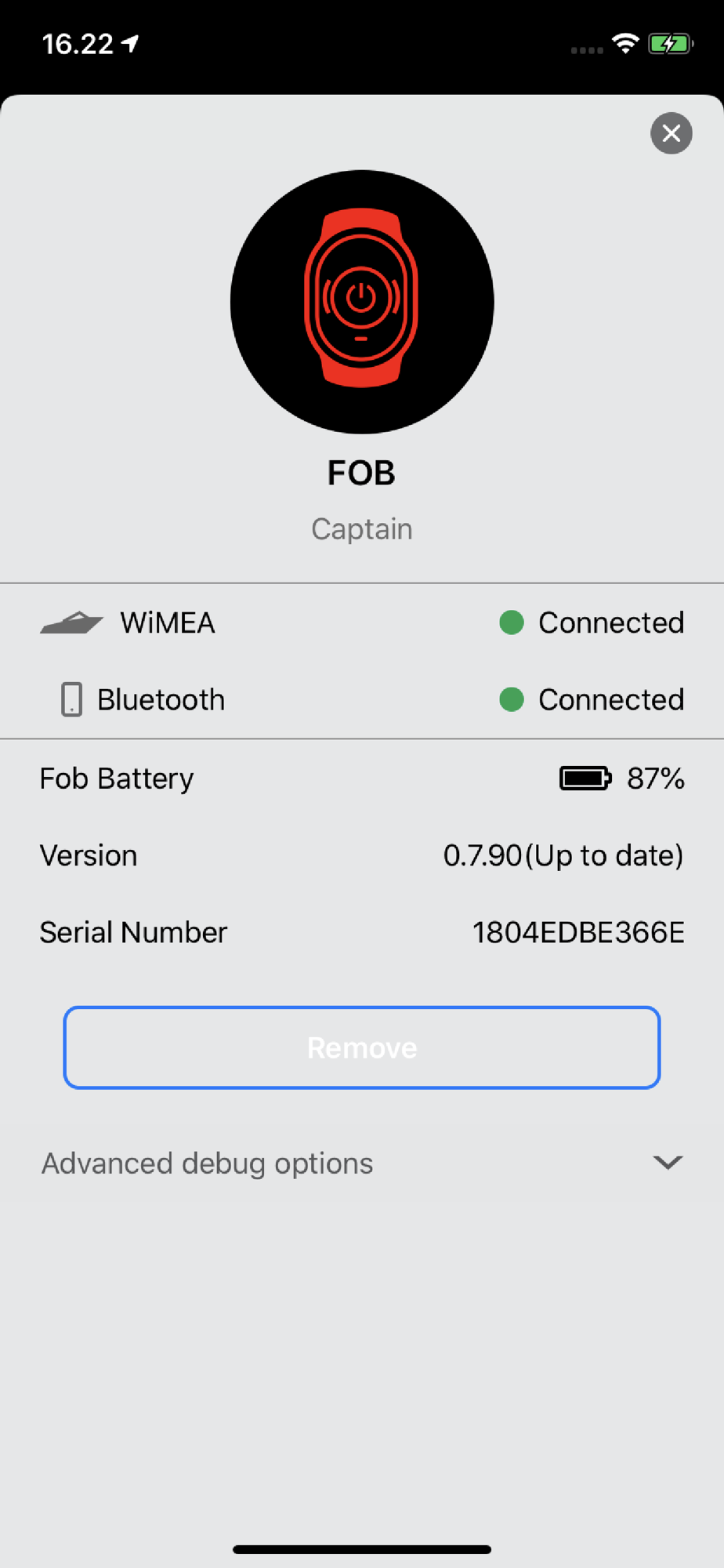Tap the green WiMEA connection status dot
Image resolution: width=724 pixels, height=1568 pixels.
point(512,622)
